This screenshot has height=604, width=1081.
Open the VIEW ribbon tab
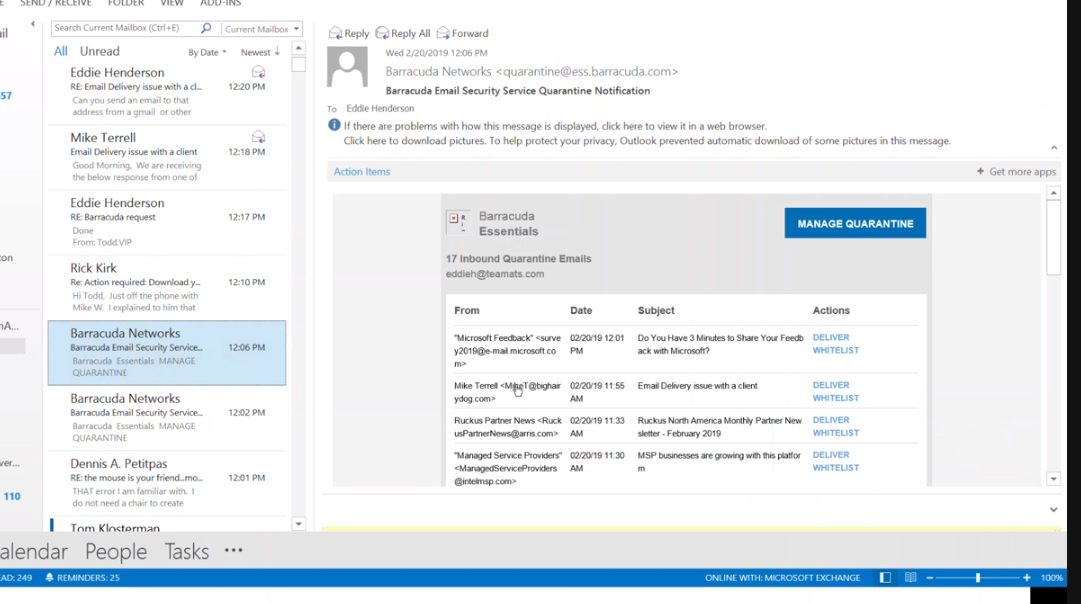tap(172, 3)
